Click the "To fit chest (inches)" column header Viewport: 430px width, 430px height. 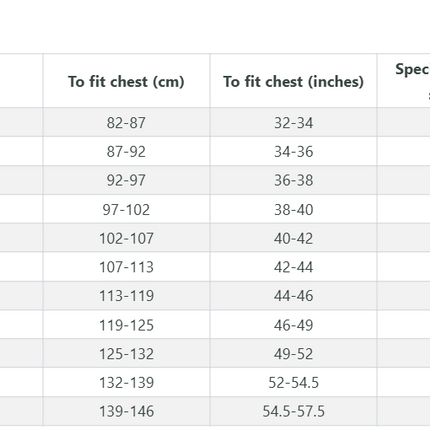point(293,81)
